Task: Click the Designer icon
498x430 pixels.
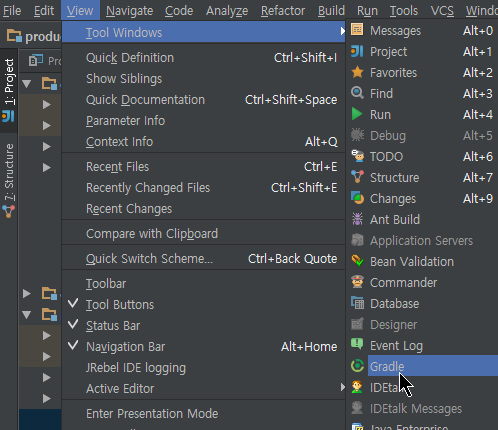Action: pyautogui.click(x=357, y=324)
